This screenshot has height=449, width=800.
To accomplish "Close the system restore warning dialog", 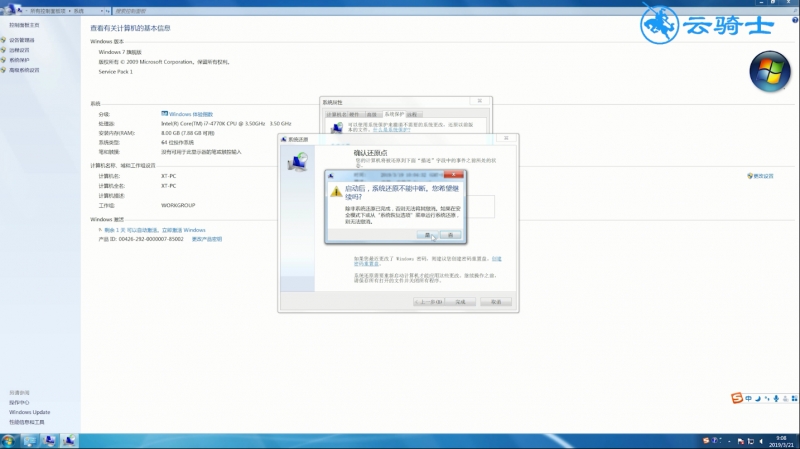I will (x=454, y=174).
